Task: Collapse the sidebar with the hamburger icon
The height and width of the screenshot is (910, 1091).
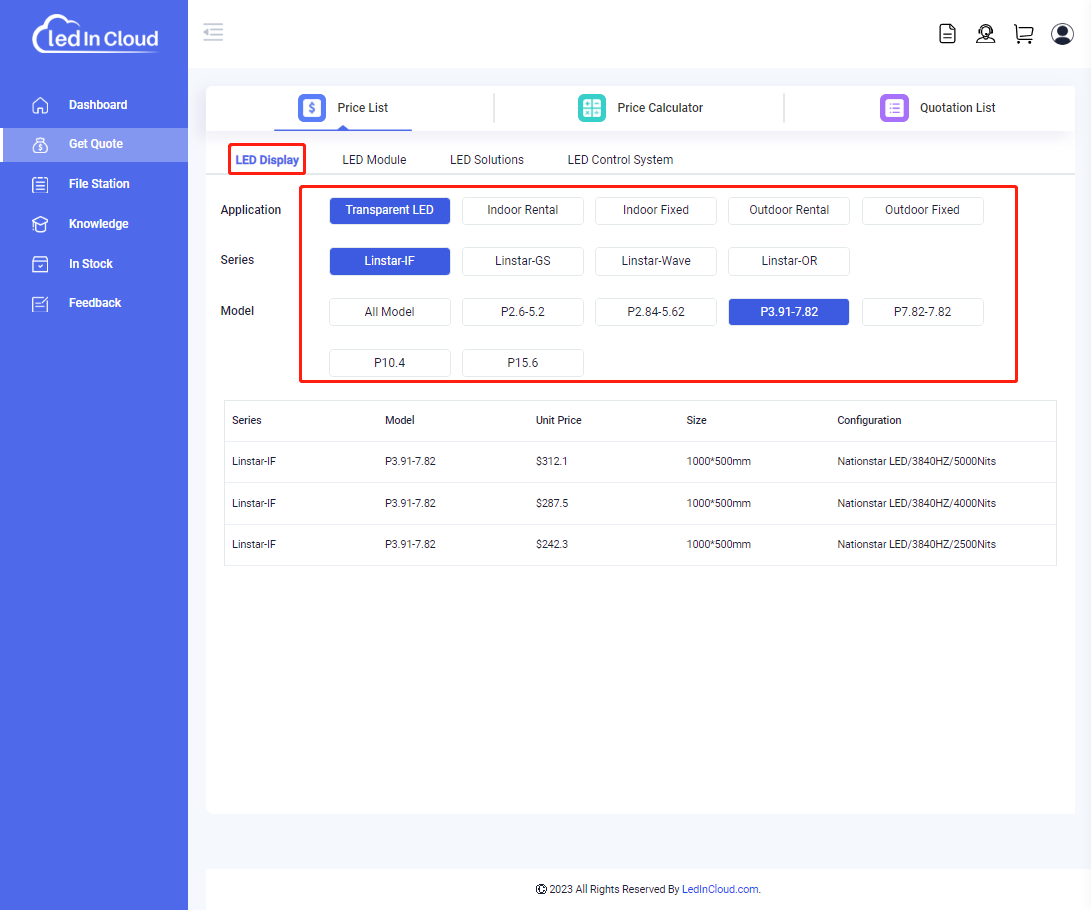Action: pyautogui.click(x=213, y=32)
